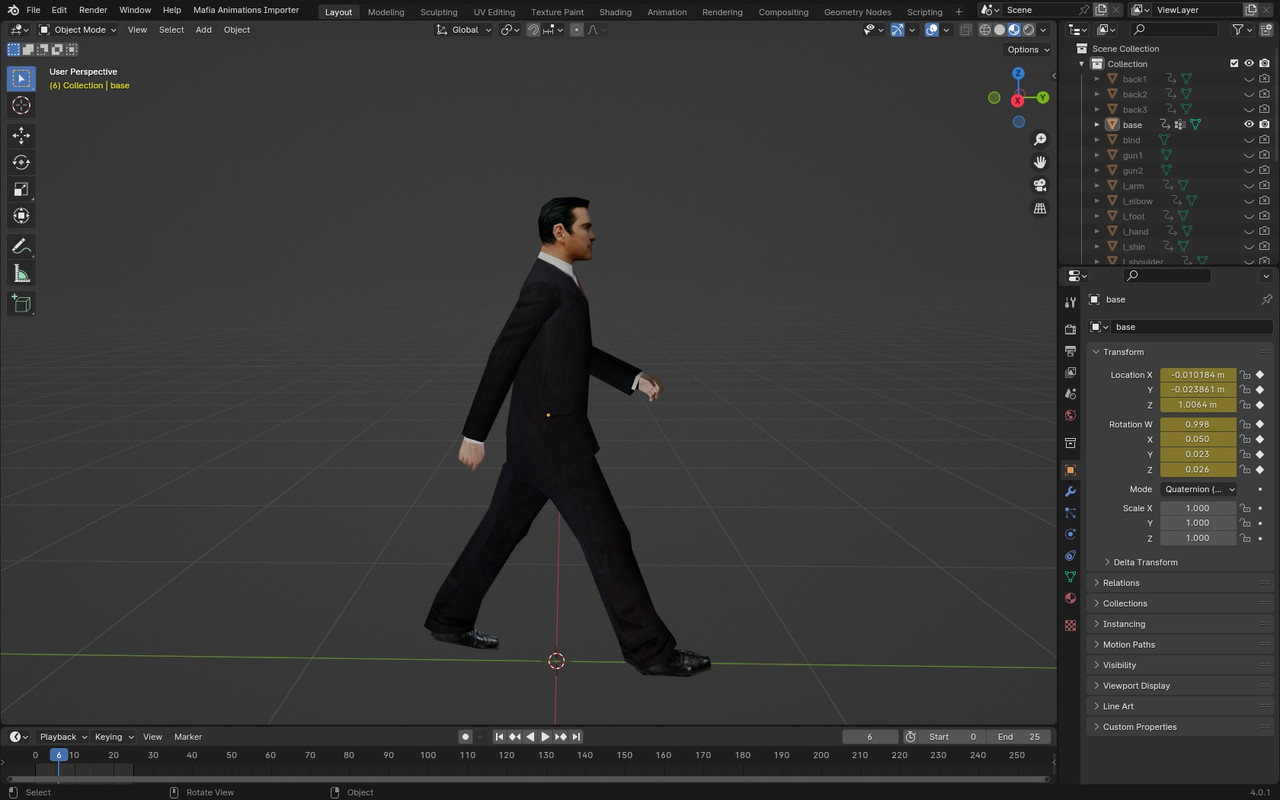Click the green Y axis on the gizmo
1280x800 pixels.
(1042, 98)
